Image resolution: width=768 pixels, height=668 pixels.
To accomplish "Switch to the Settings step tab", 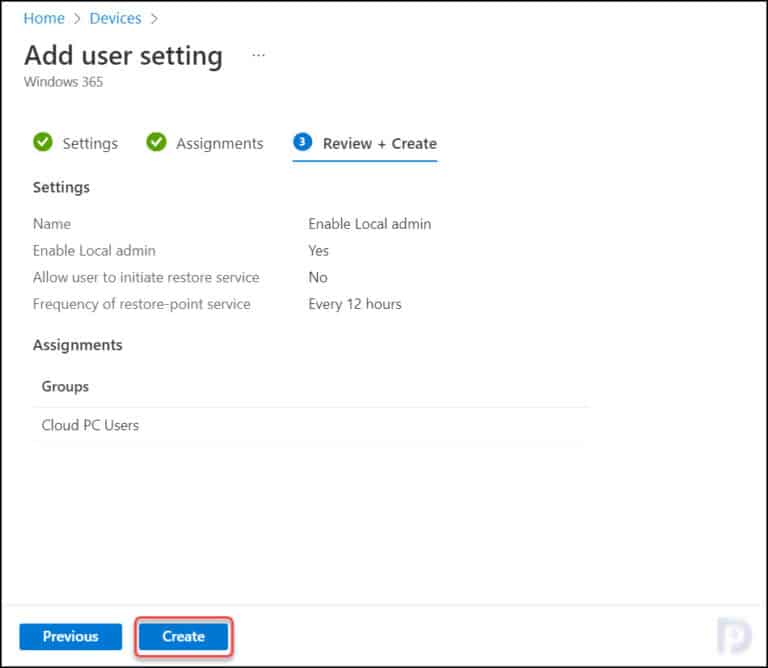I will (76, 143).
